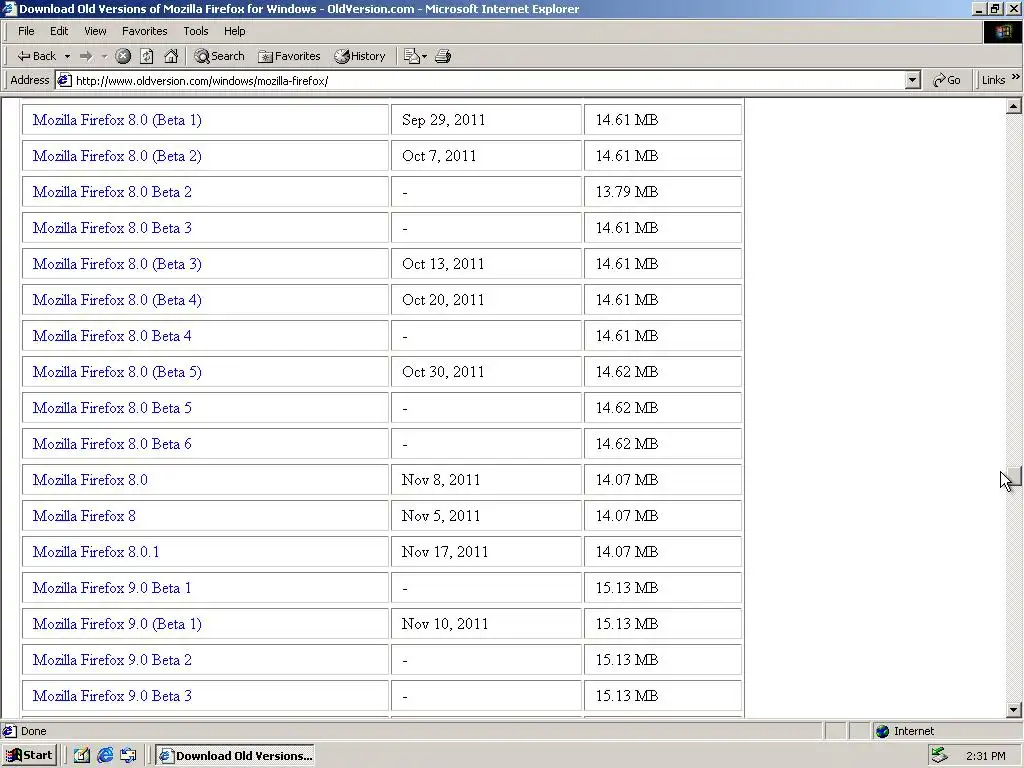1024x768 pixels.
Task: Click the Home icon in toolbar
Action: tap(171, 56)
